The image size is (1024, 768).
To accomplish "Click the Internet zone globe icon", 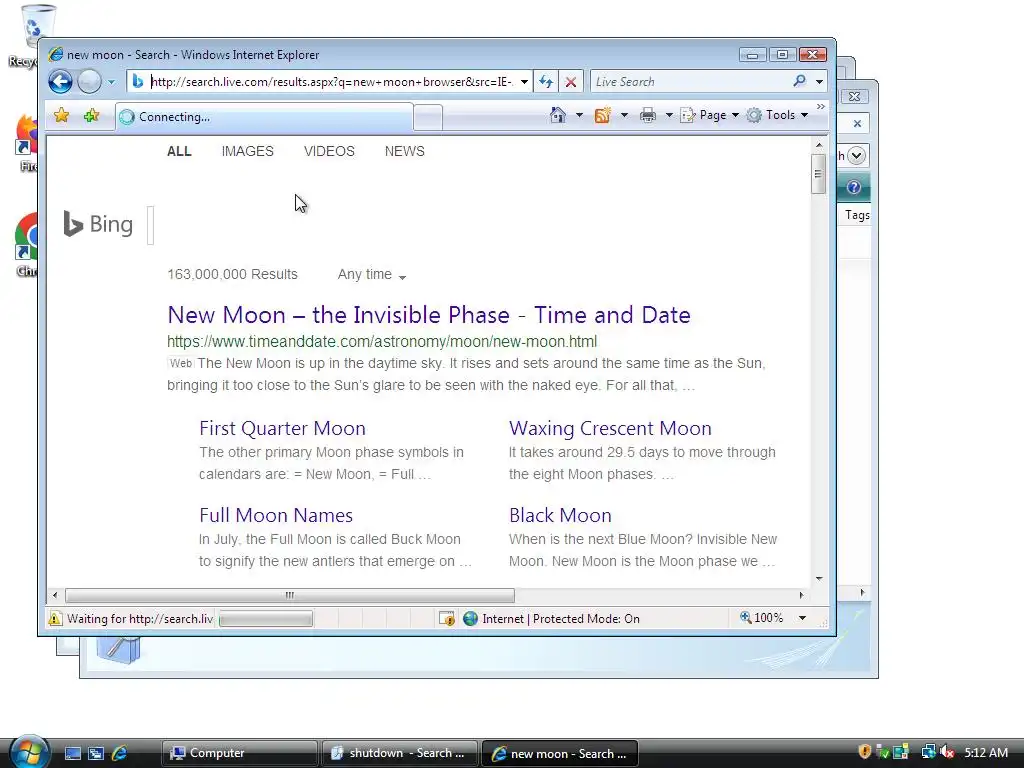I will pyautogui.click(x=470, y=618).
